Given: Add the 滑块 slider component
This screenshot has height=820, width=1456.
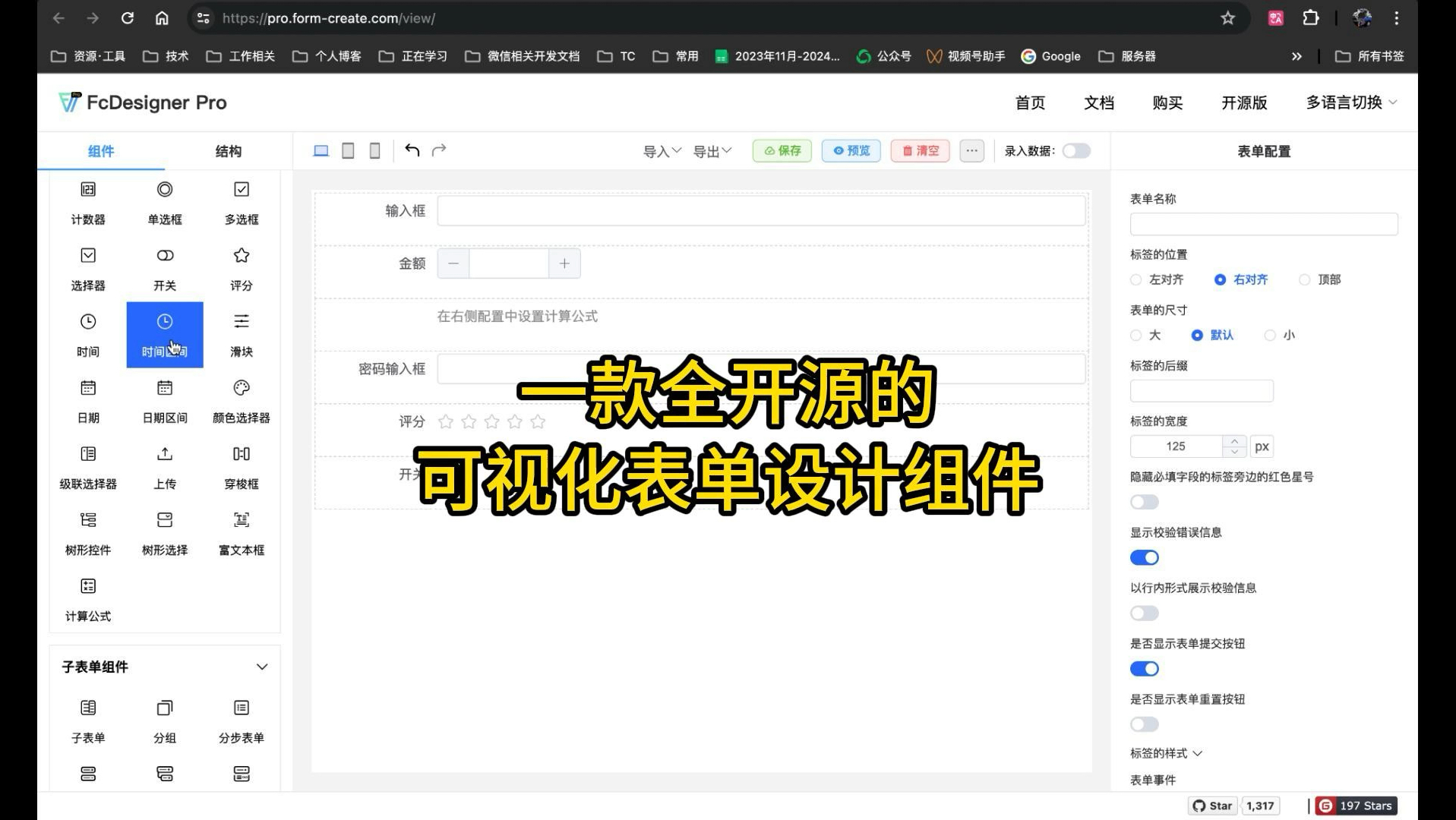Looking at the screenshot, I should 242,335.
